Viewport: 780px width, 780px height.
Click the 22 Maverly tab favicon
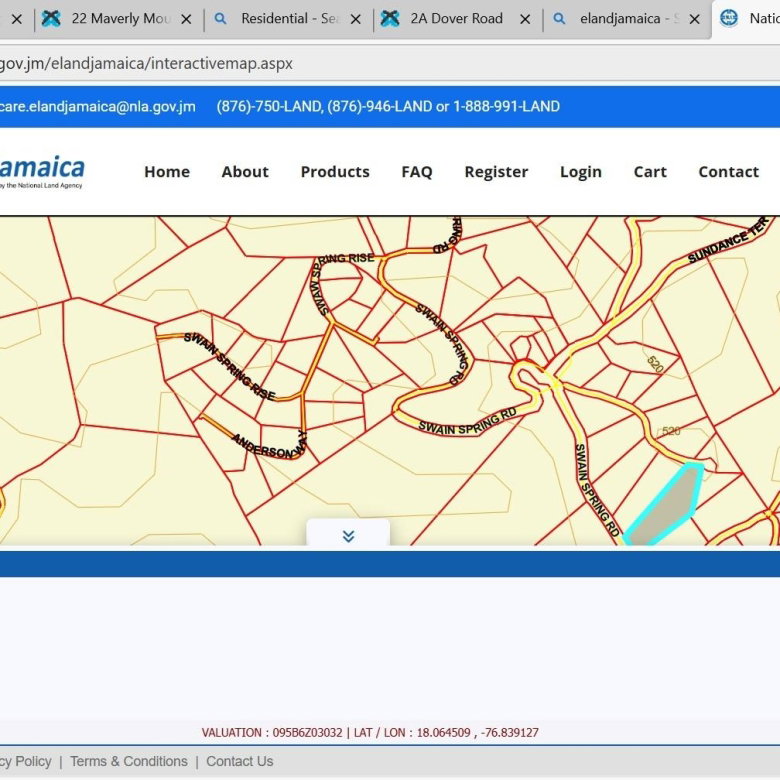51,19
